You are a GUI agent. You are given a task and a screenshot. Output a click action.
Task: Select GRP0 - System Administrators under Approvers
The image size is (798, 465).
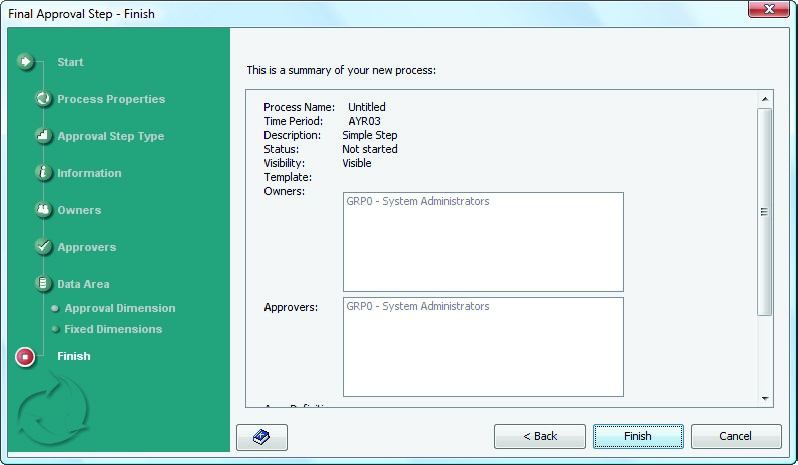click(x=418, y=306)
